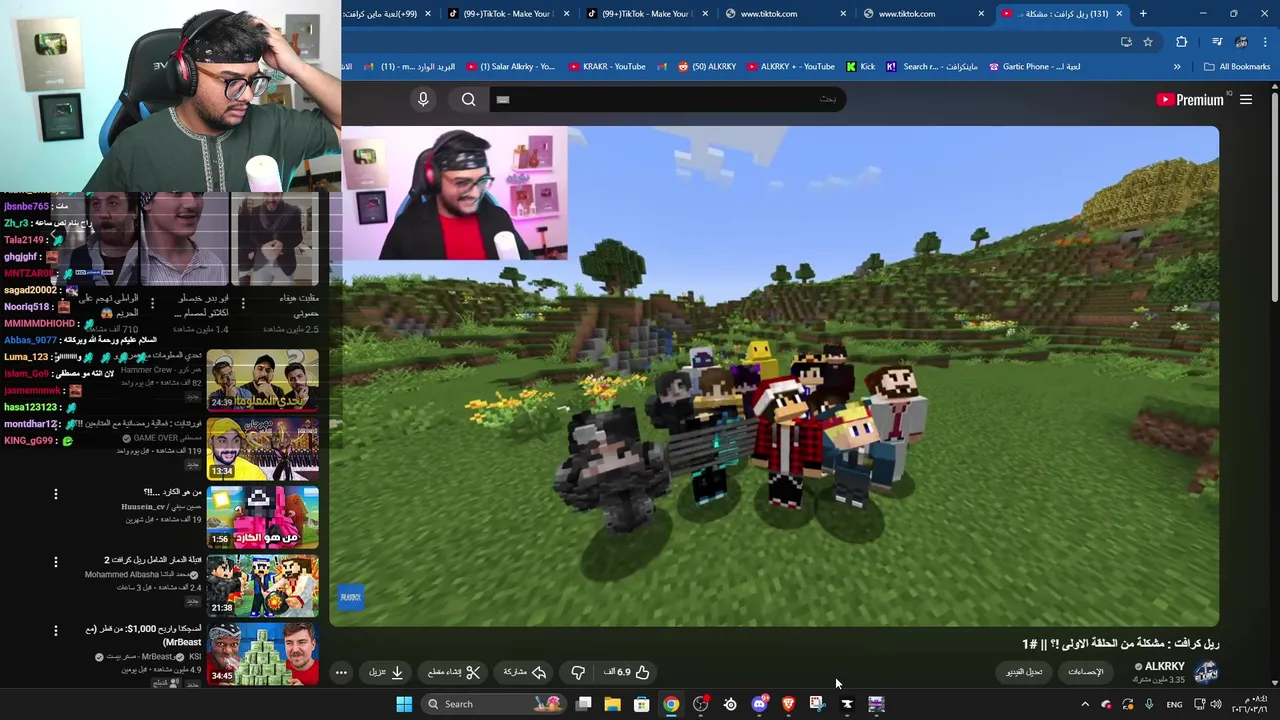Click into the YouTube search input field
This screenshot has height=720, width=1280.
(x=666, y=99)
